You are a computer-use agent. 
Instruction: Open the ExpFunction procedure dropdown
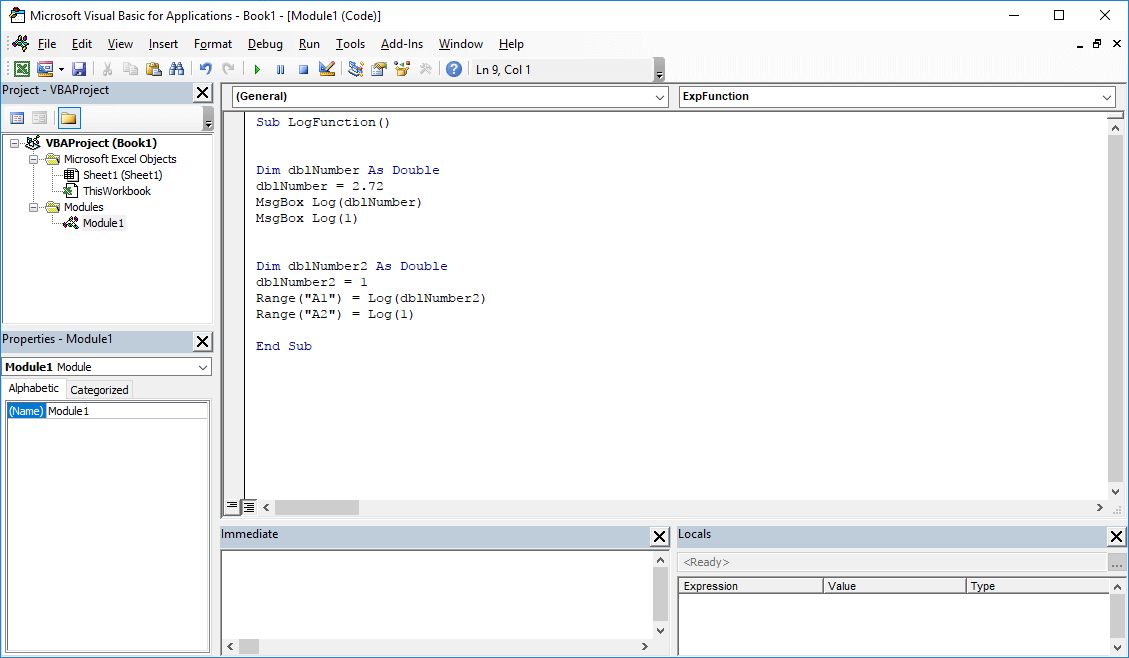point(1107,97)
